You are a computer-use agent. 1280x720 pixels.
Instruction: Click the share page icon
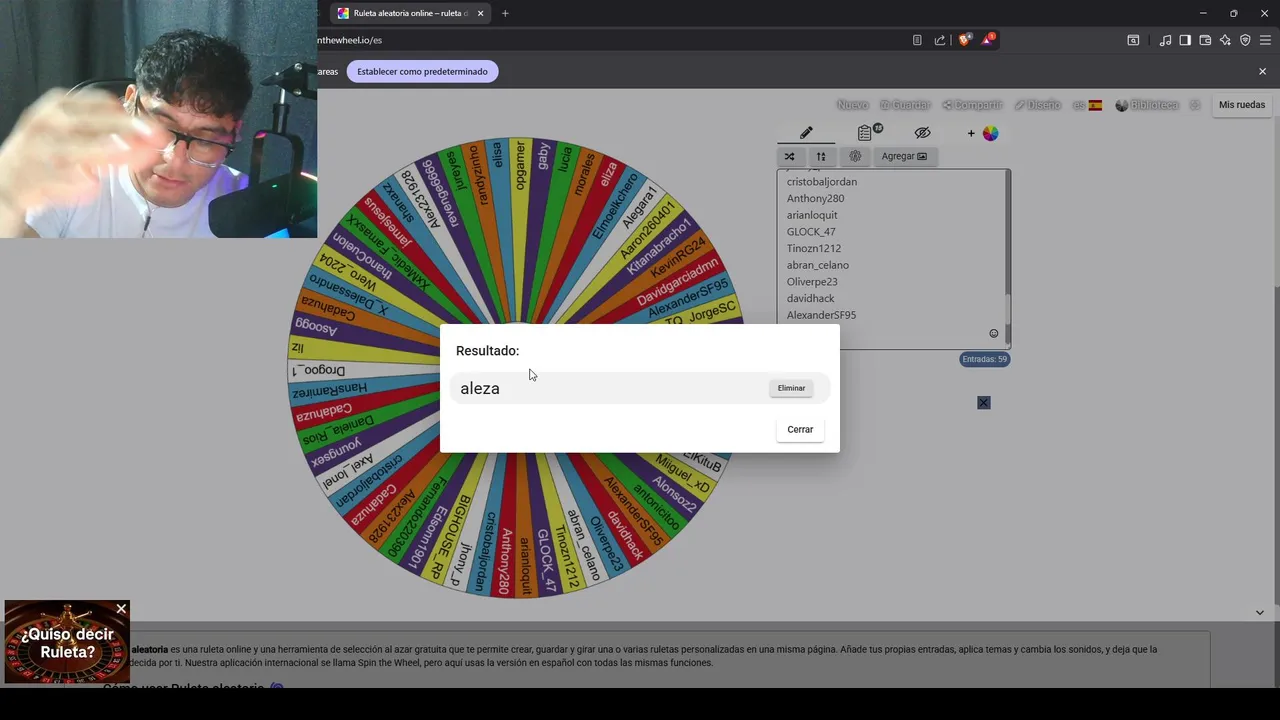(x=940, y=40)
